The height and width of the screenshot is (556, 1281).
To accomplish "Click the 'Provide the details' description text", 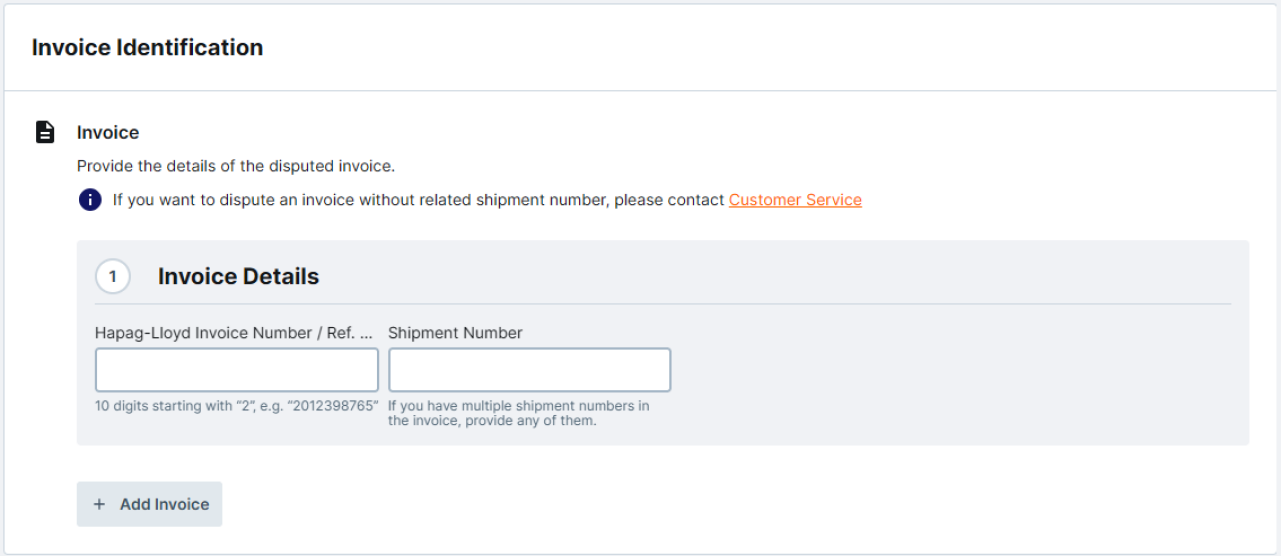I will tap(236, 166).
